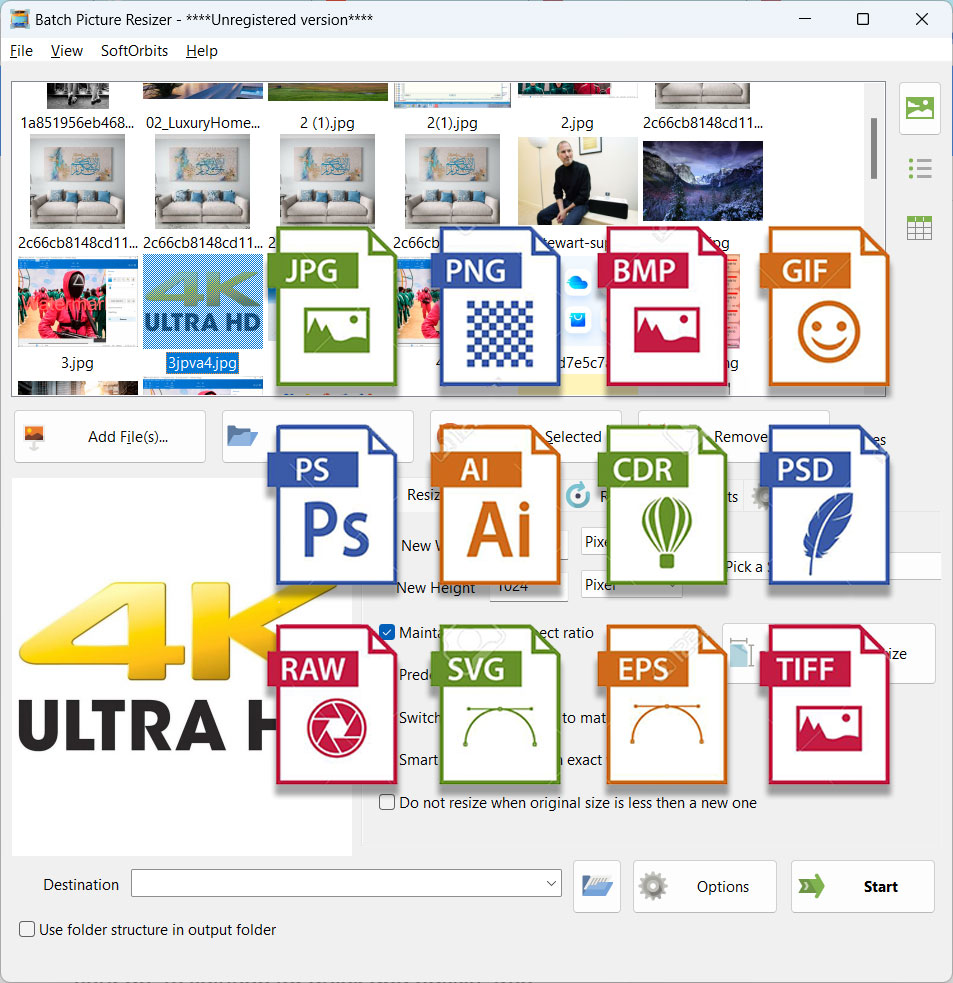Open the Help menu
The width and height of the screenshot is (953, 983).
click(202, 51)
